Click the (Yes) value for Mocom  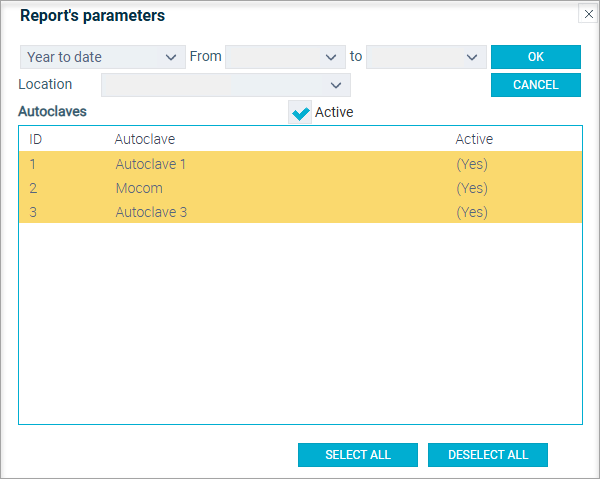(x=472, y=188)
